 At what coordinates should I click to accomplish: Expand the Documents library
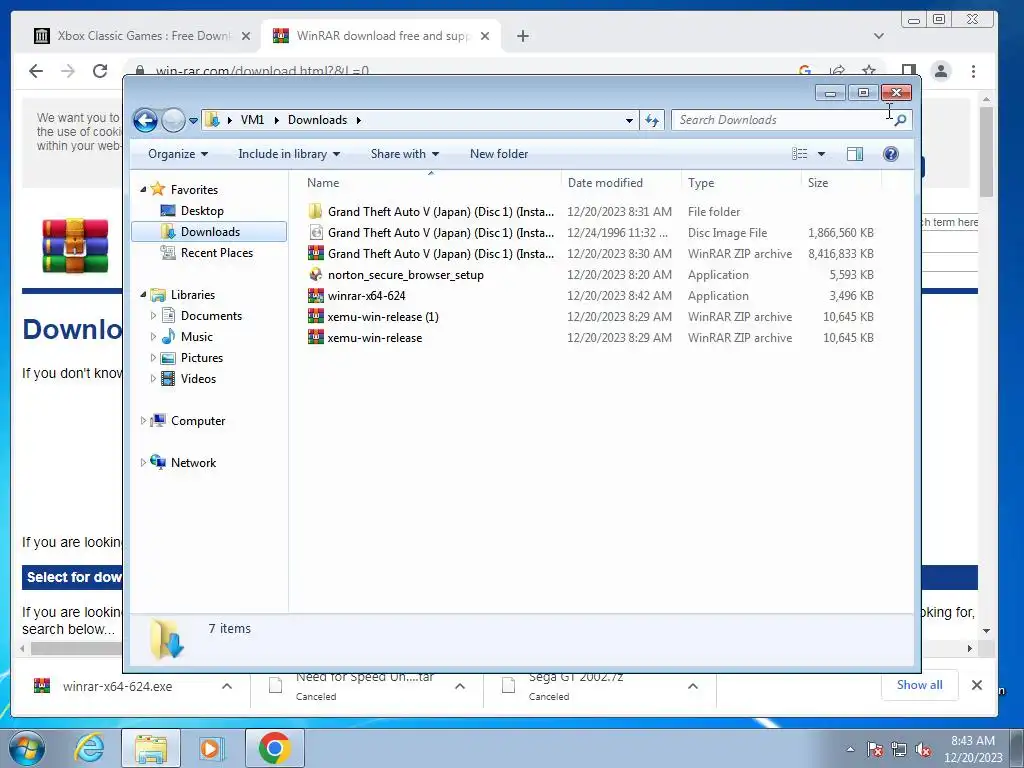pos(153,315)
